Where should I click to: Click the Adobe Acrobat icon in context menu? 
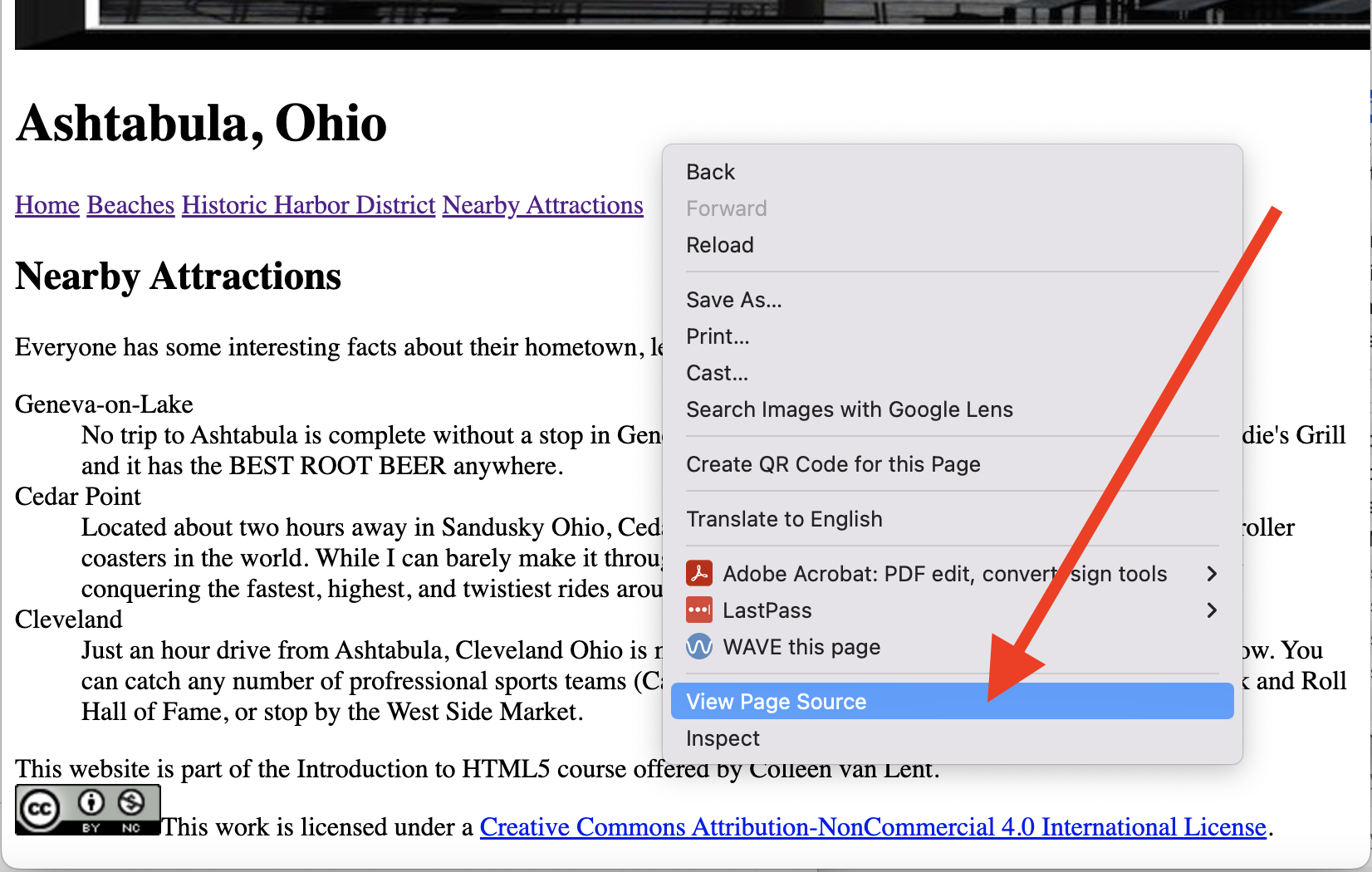698,574
